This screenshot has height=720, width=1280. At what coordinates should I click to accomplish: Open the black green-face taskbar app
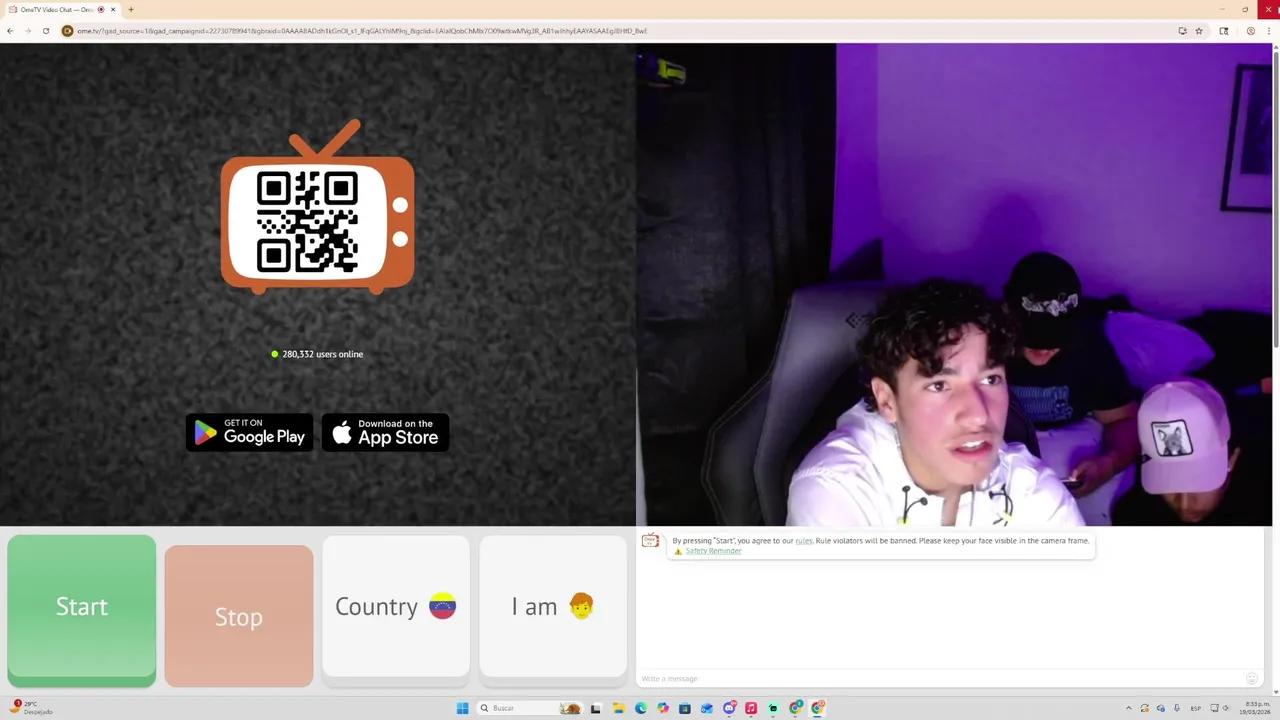[x=773, y=708]
